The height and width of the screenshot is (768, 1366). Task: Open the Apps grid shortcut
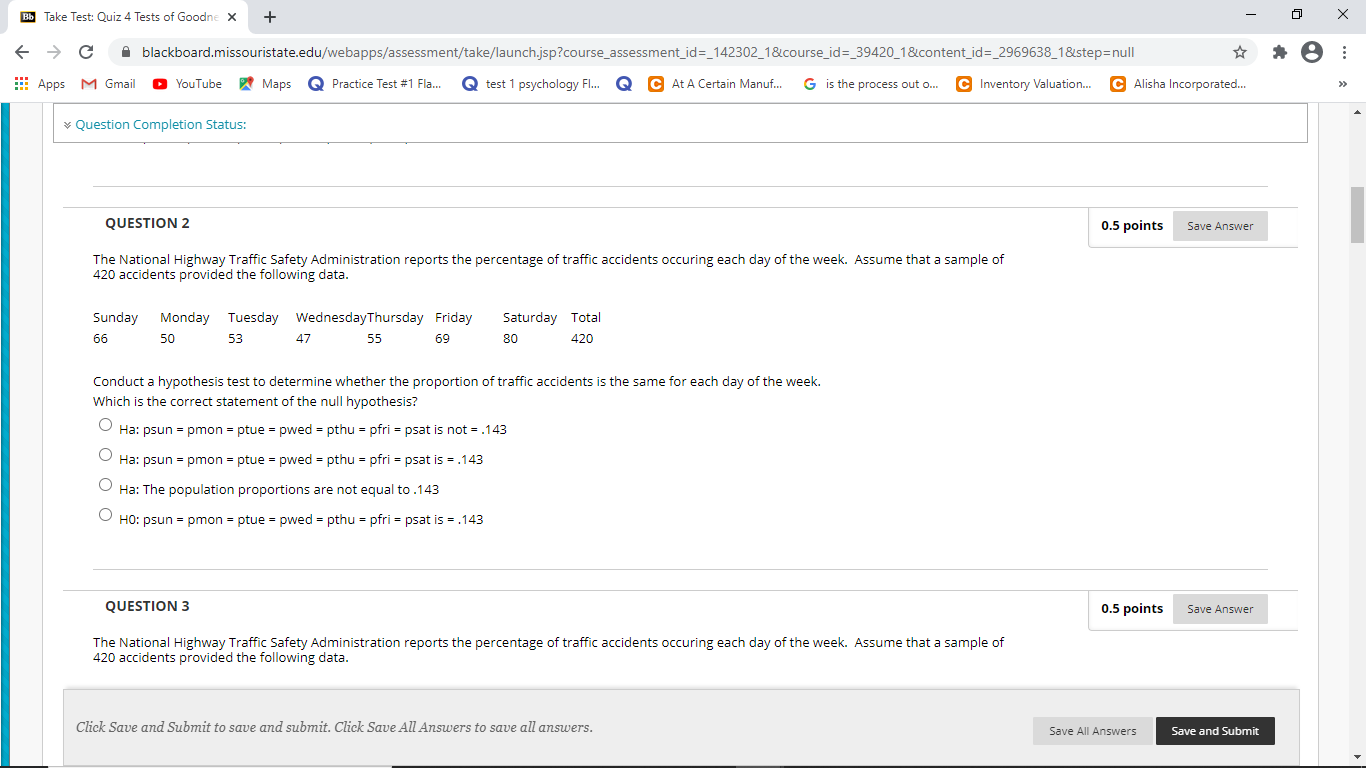tap(40, 84)
